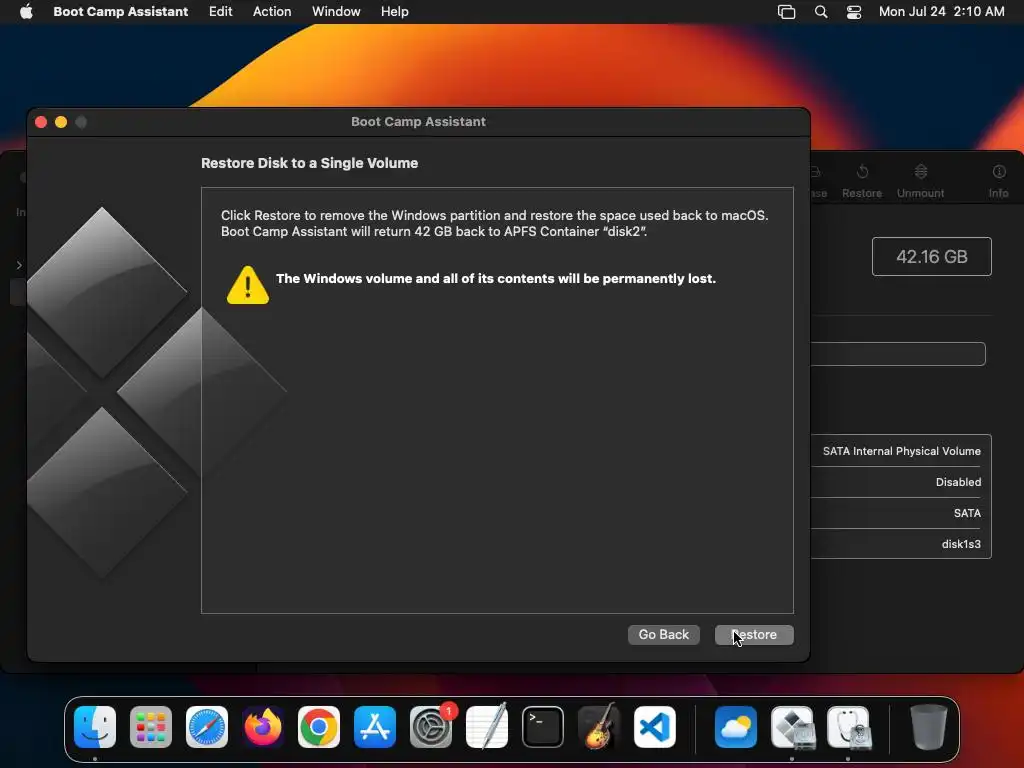Open the Help menu
1024x768 pixels.
point(394,12)
